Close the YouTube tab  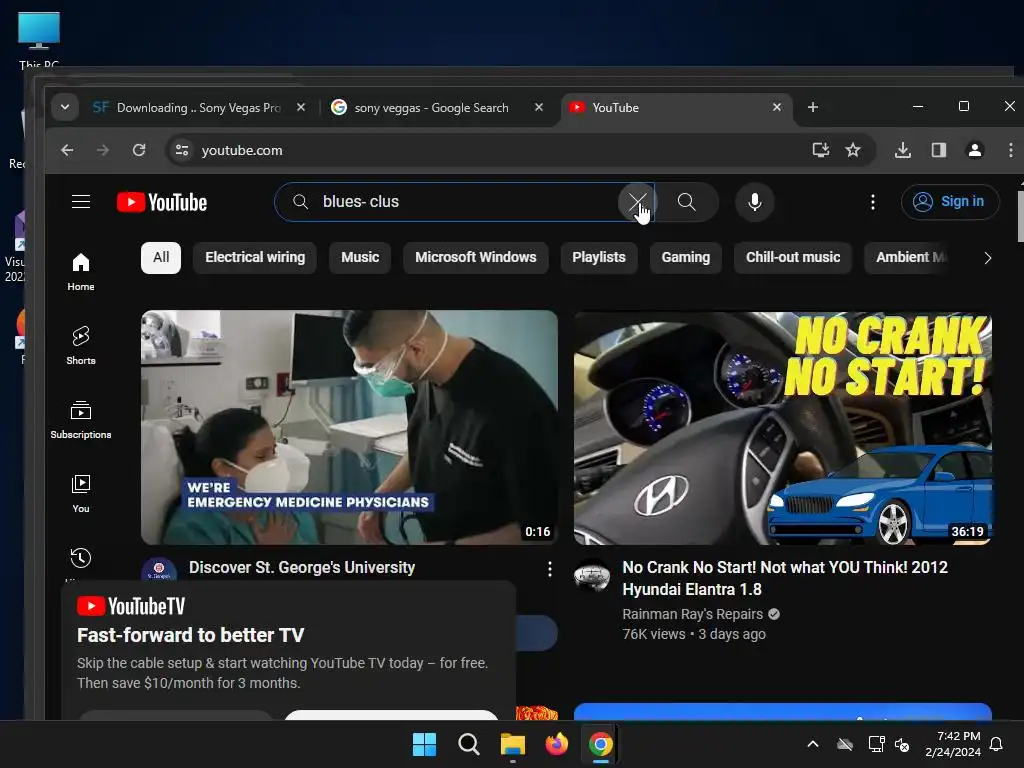pyautogui.click(x=776, y=107)
